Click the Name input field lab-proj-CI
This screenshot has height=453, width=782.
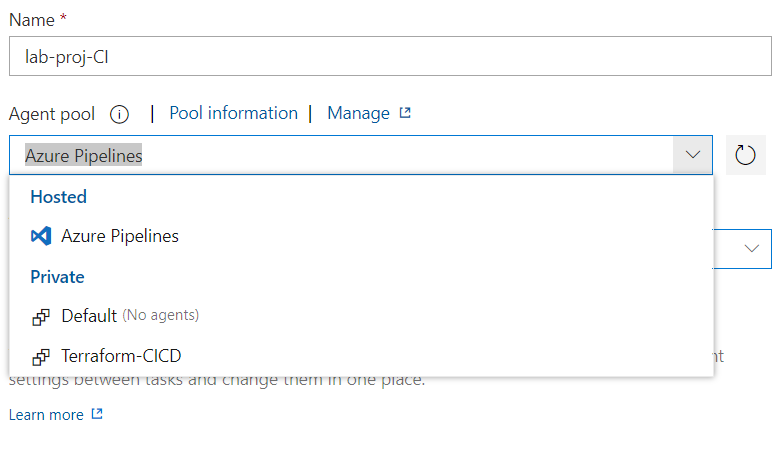click(391, 56)
